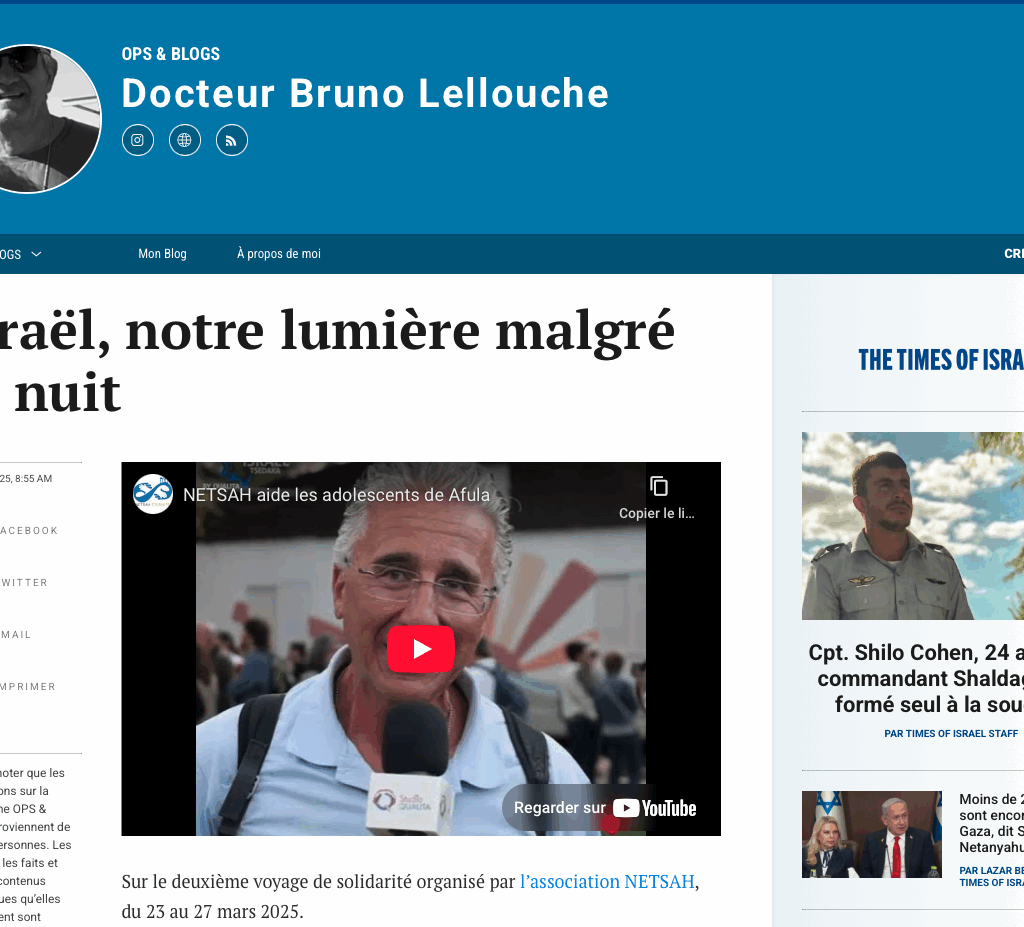Open the RSS feed icon
This screenshot has height=927, width=1024.
point(232,140)
